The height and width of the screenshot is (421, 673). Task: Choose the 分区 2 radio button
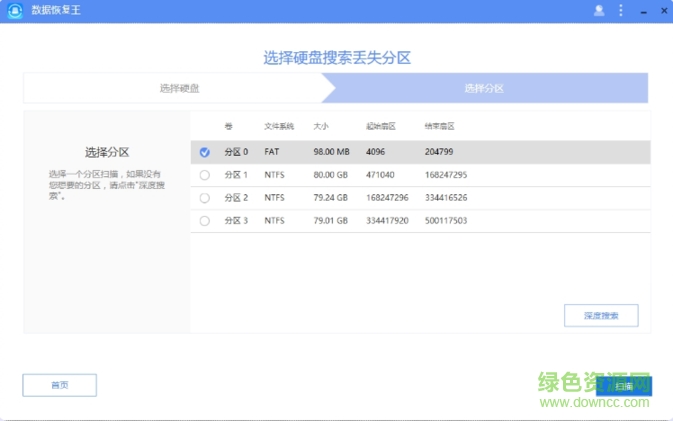[205, 198]
